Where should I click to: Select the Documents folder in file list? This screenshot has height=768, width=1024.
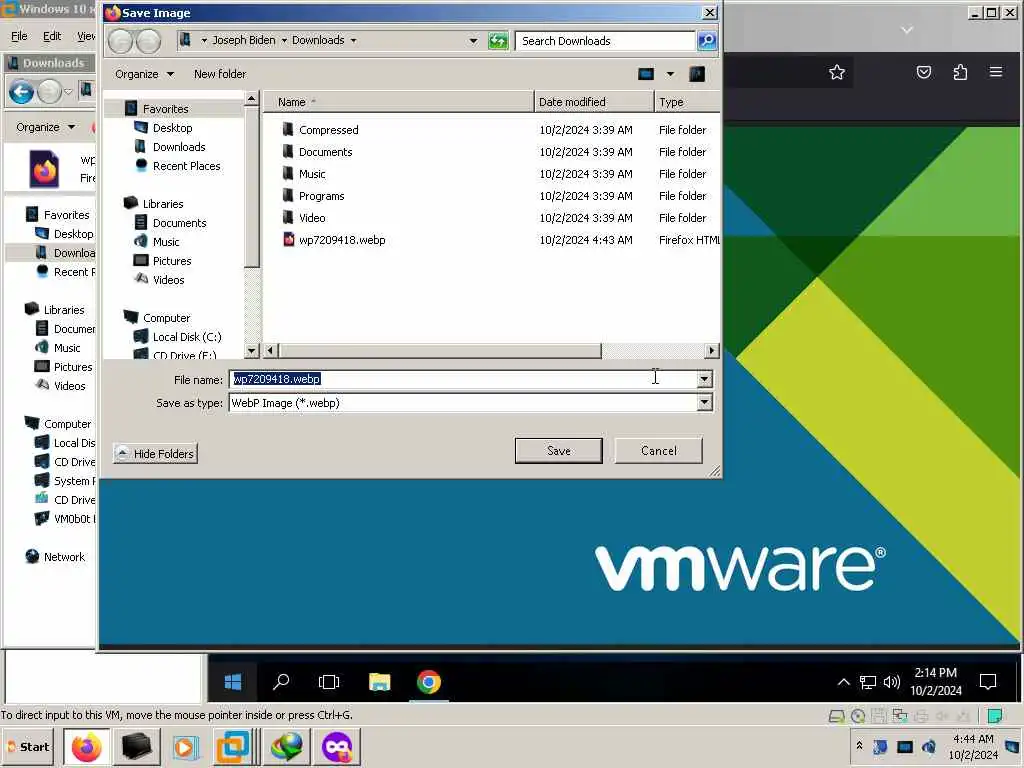tap(325, 152)
